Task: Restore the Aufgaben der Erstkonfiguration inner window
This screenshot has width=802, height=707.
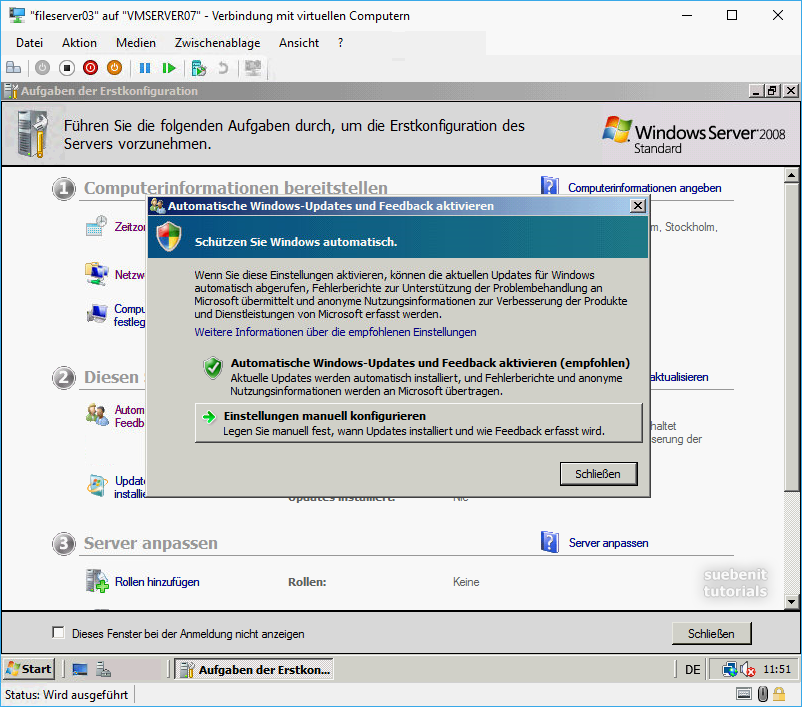Action: [x=772, y=91]
